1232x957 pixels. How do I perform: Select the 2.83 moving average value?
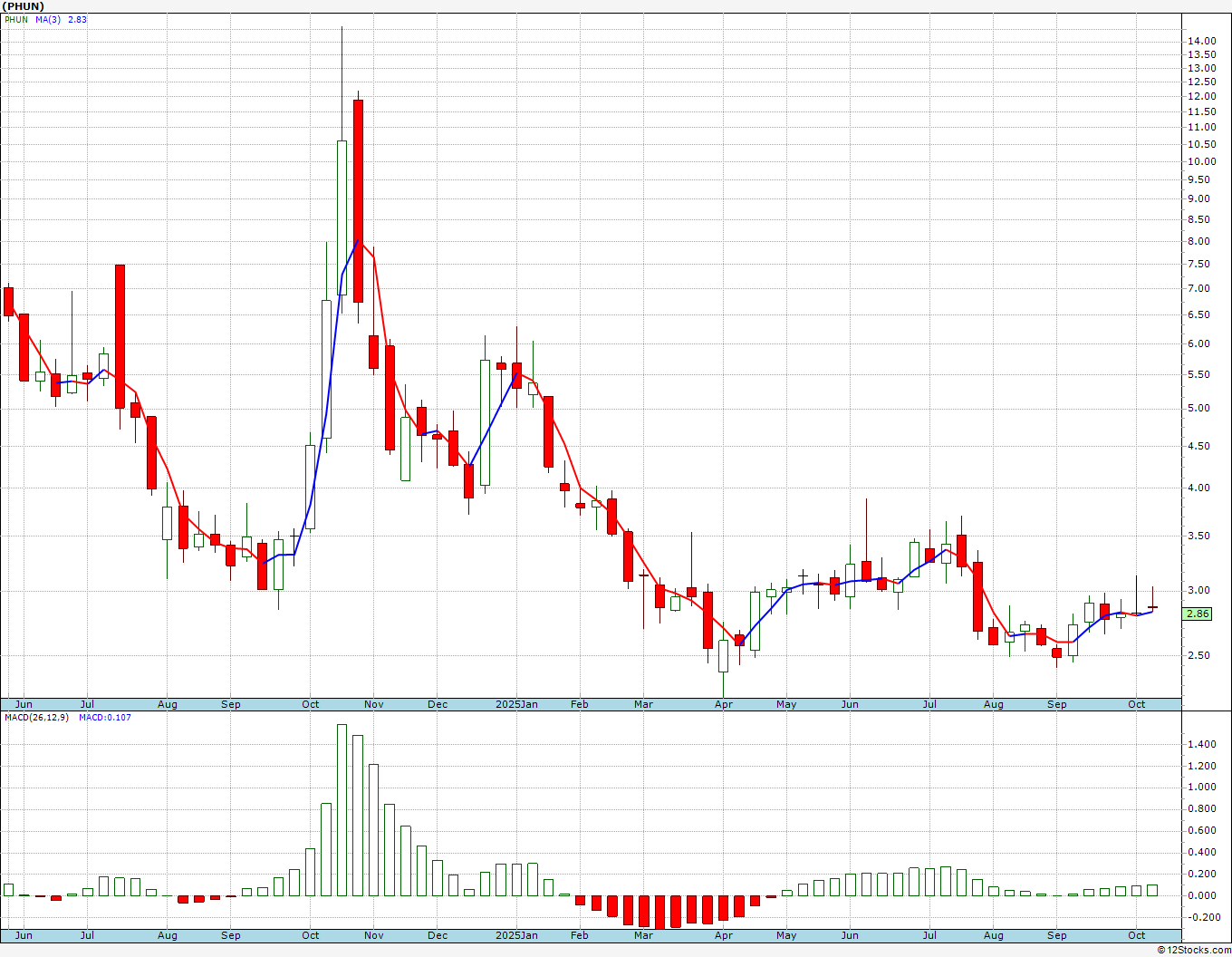tap(78, 19)
